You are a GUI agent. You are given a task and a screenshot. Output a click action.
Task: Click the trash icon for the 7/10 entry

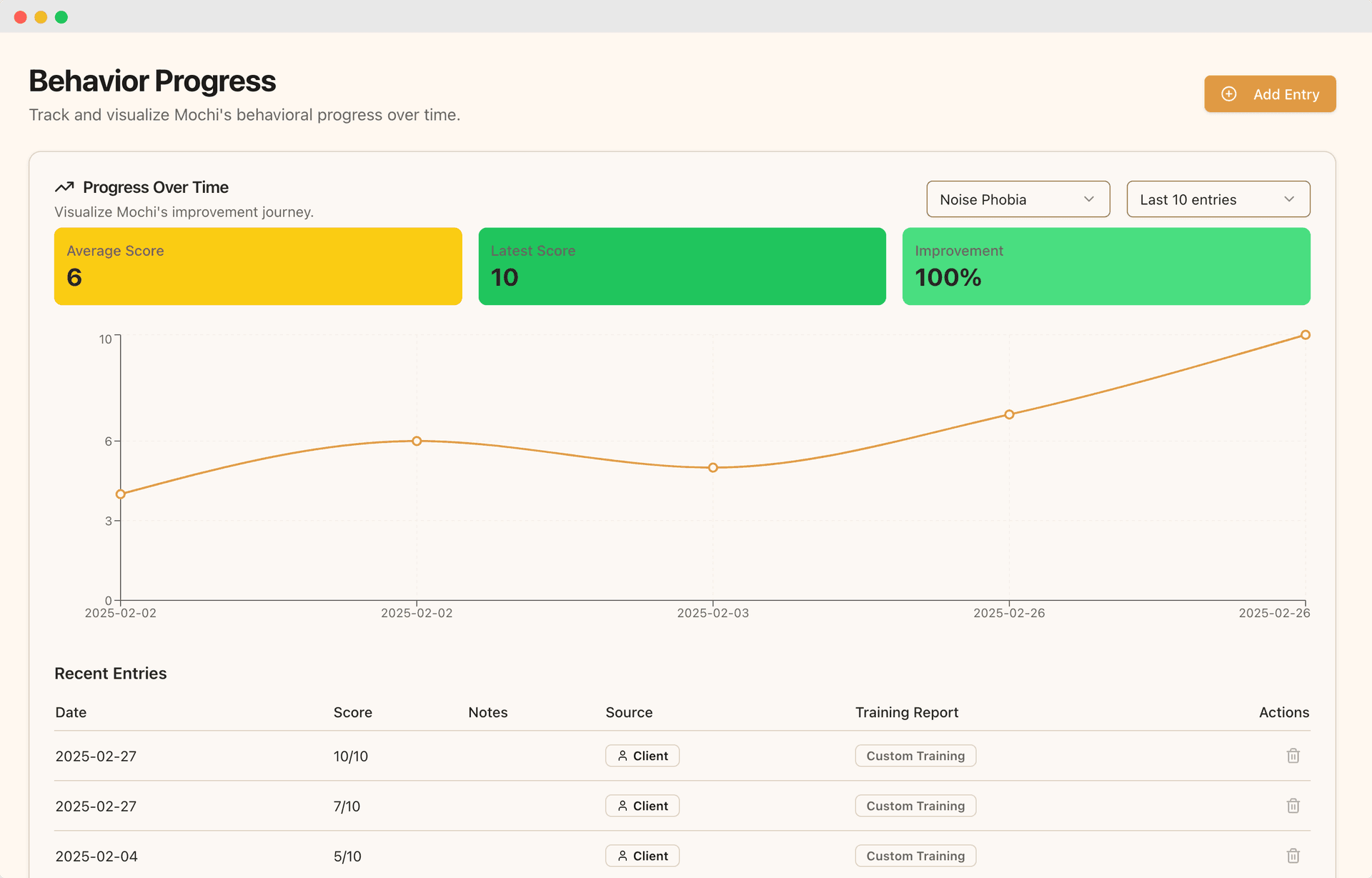(1293, 805)
